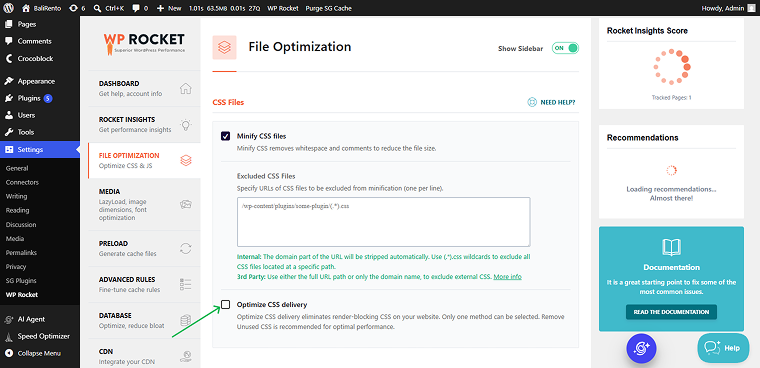Viewport: 760px width, 368px height.
Task: Click Read the Documentation button
Action: pos(671,312)
